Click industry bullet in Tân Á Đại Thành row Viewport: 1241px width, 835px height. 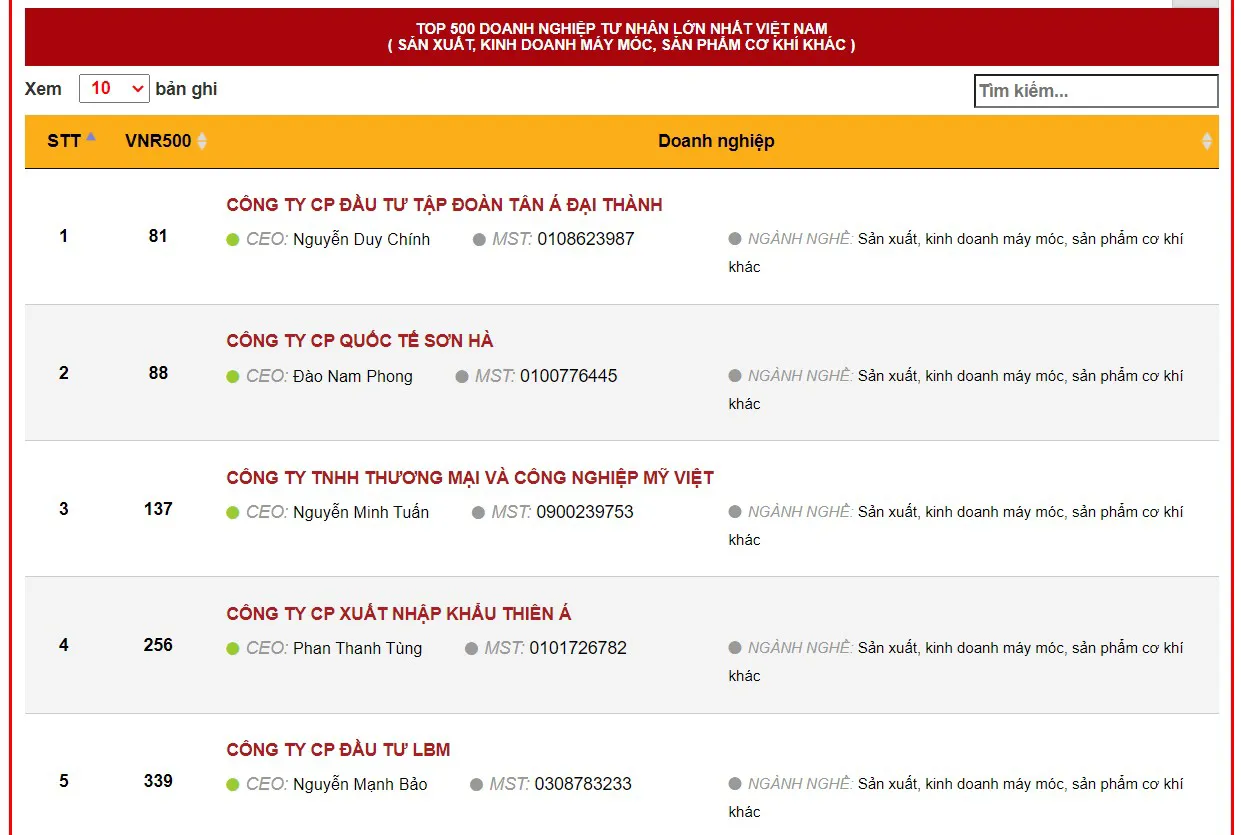735,239
